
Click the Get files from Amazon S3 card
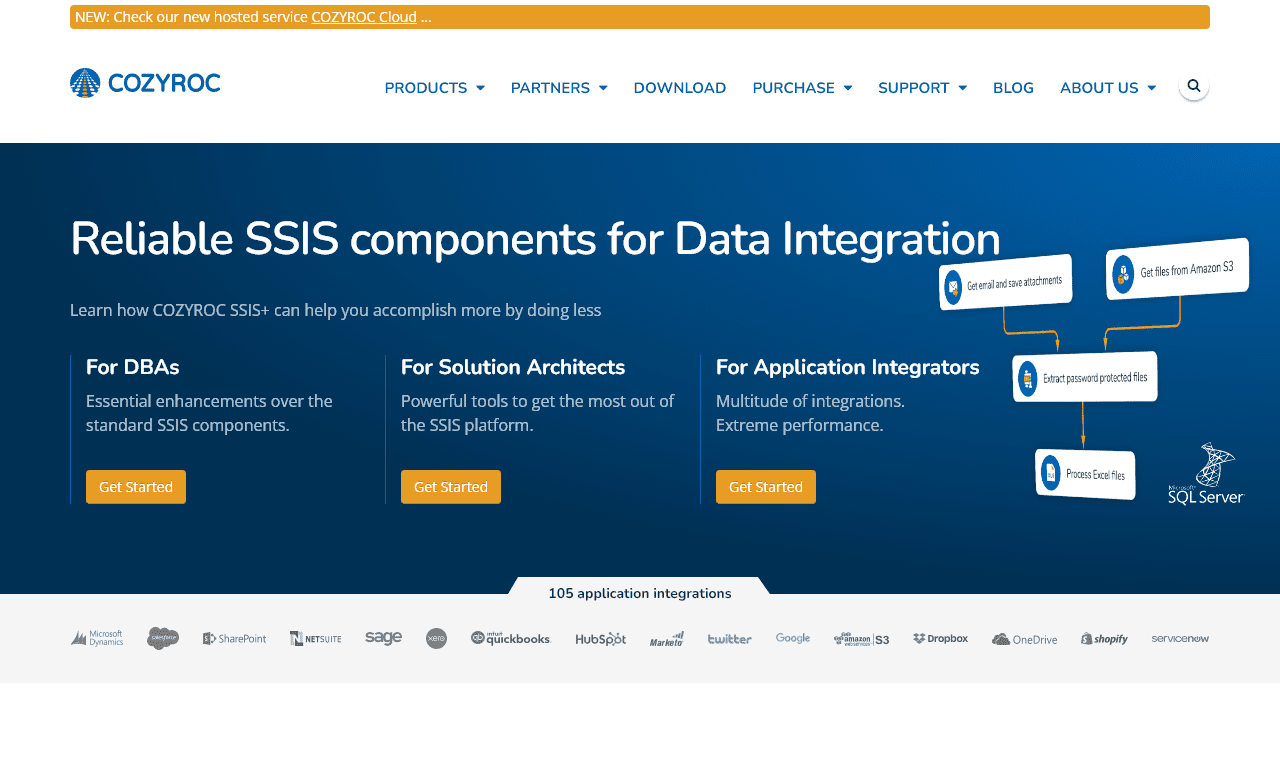[1178, 268]
